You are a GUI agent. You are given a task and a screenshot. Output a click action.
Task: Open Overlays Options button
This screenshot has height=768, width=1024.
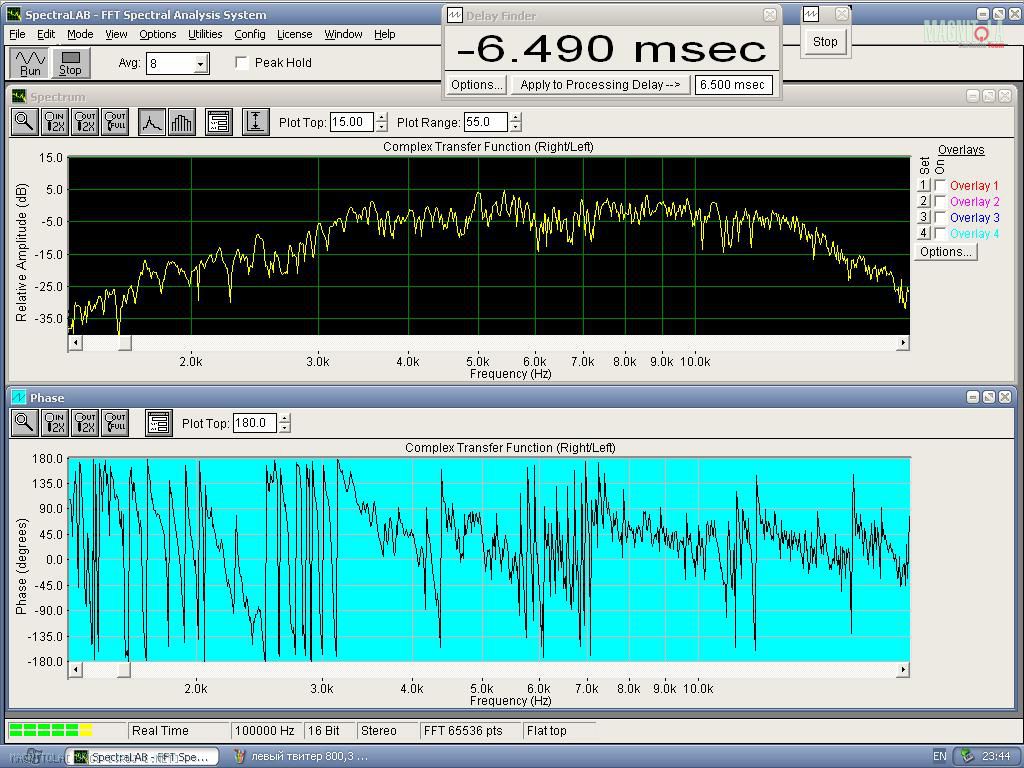[946, 252]
